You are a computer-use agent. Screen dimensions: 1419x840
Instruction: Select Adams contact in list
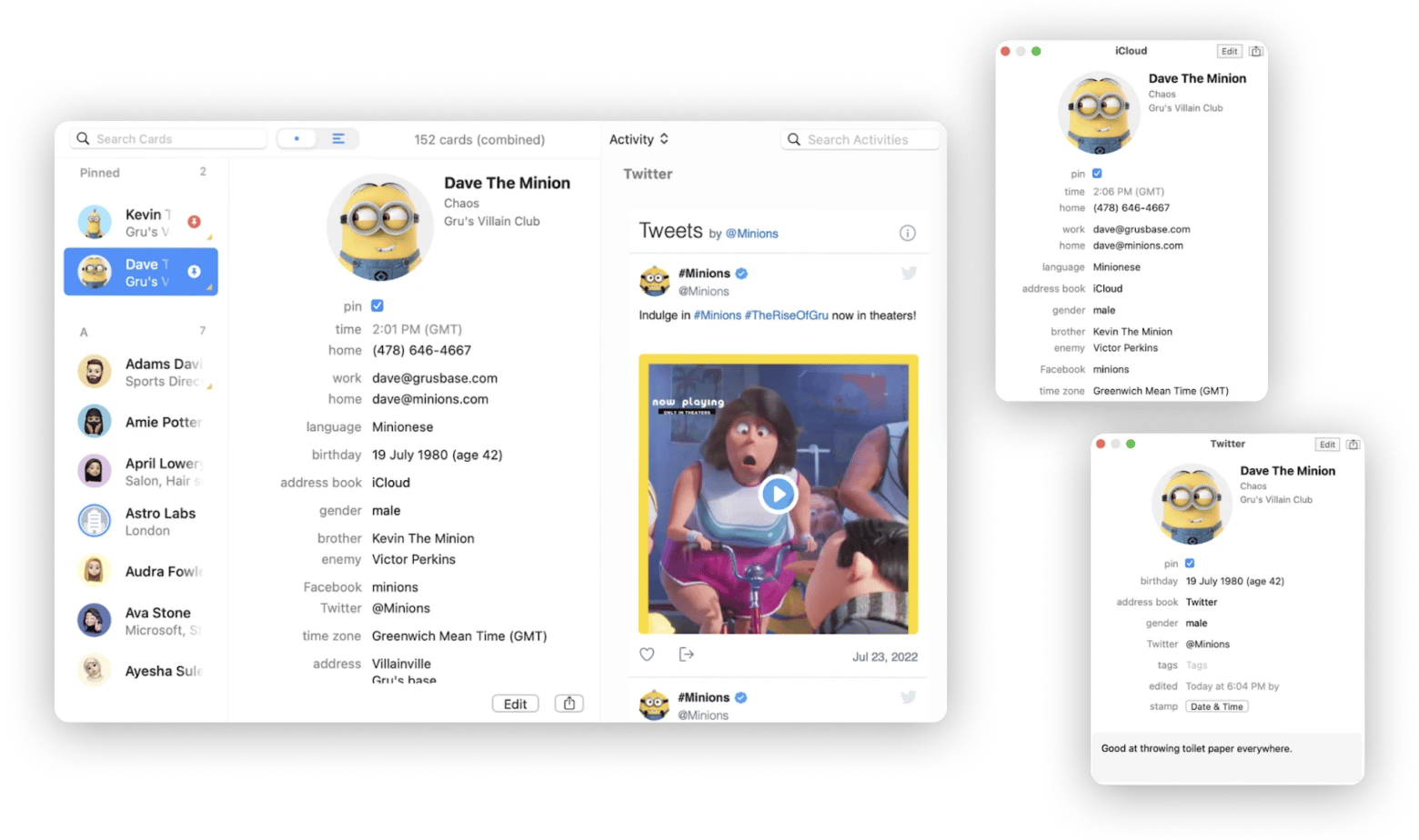(141, 372)
